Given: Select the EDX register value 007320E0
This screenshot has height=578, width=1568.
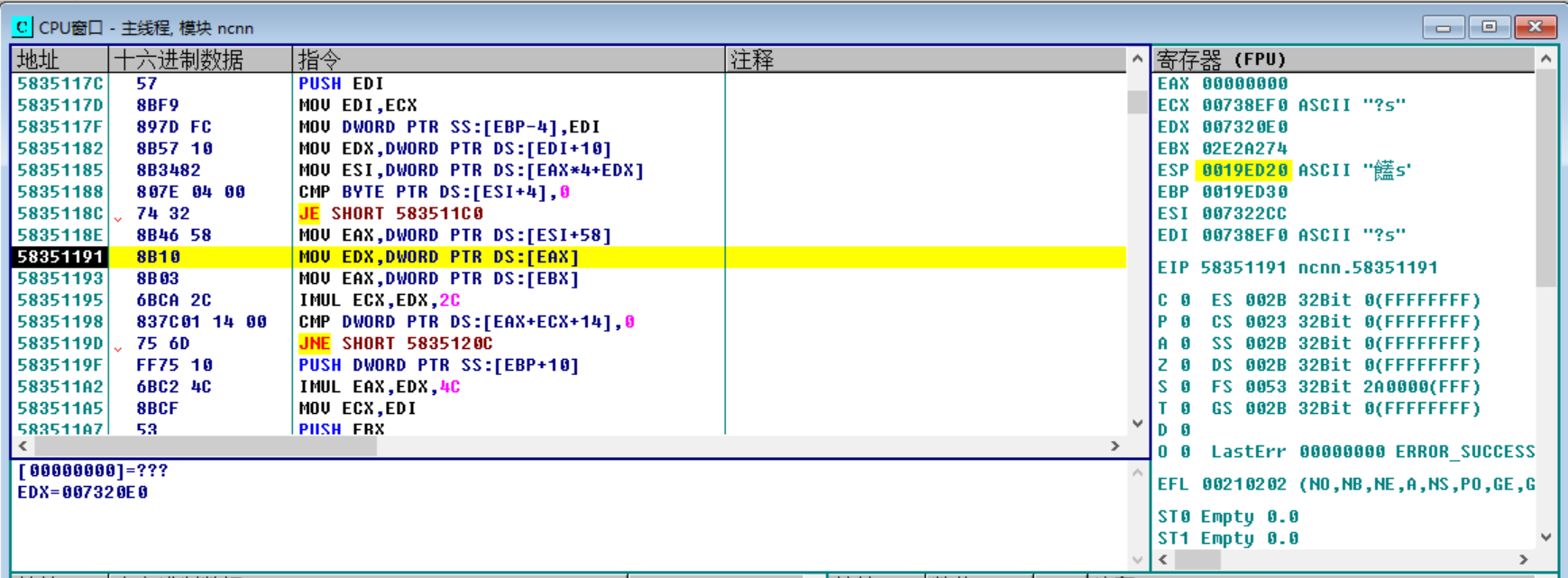Looking at the screenshot, I should [1244, 127].
